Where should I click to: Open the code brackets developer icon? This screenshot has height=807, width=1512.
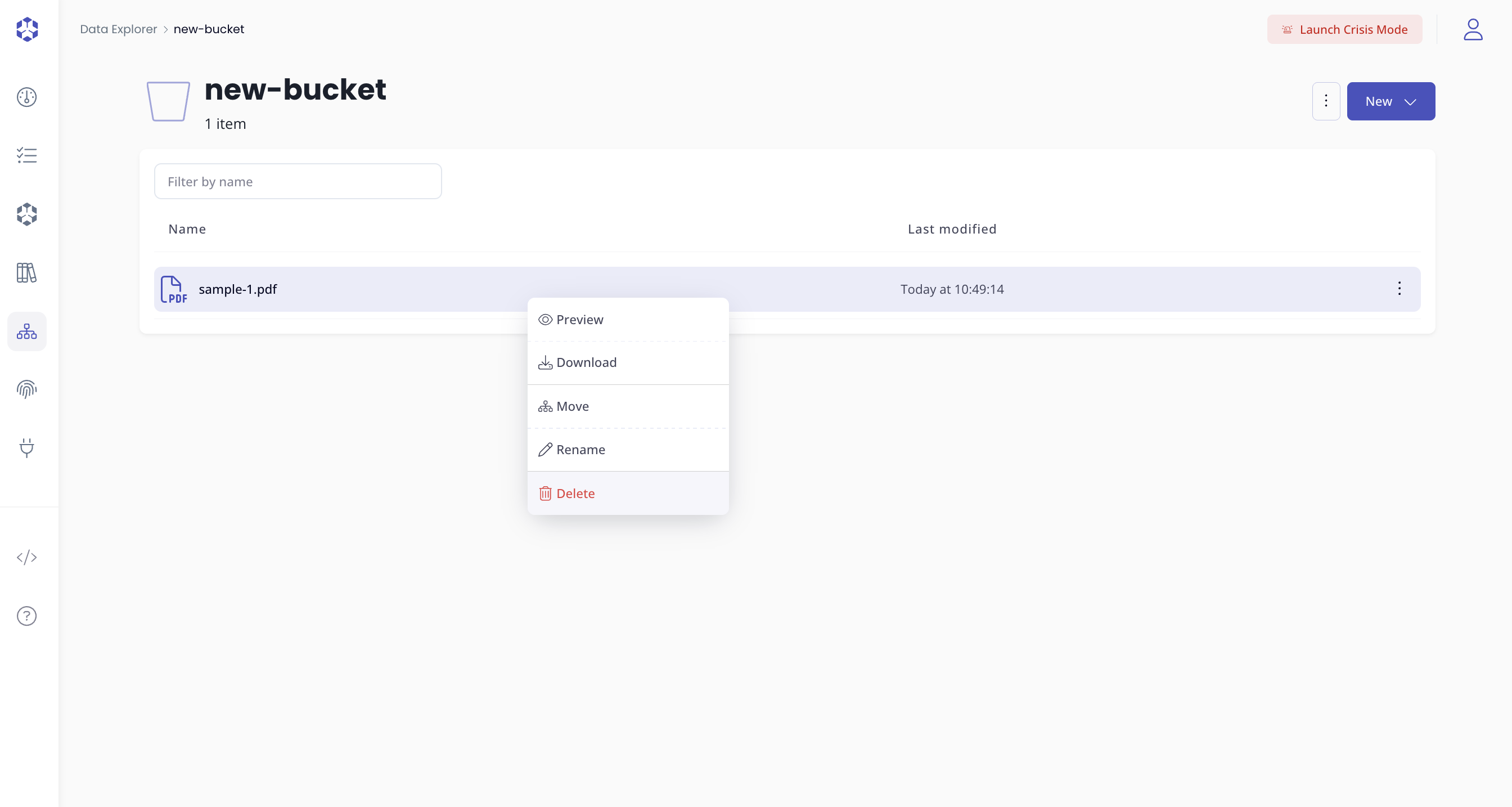click(27, 557)
